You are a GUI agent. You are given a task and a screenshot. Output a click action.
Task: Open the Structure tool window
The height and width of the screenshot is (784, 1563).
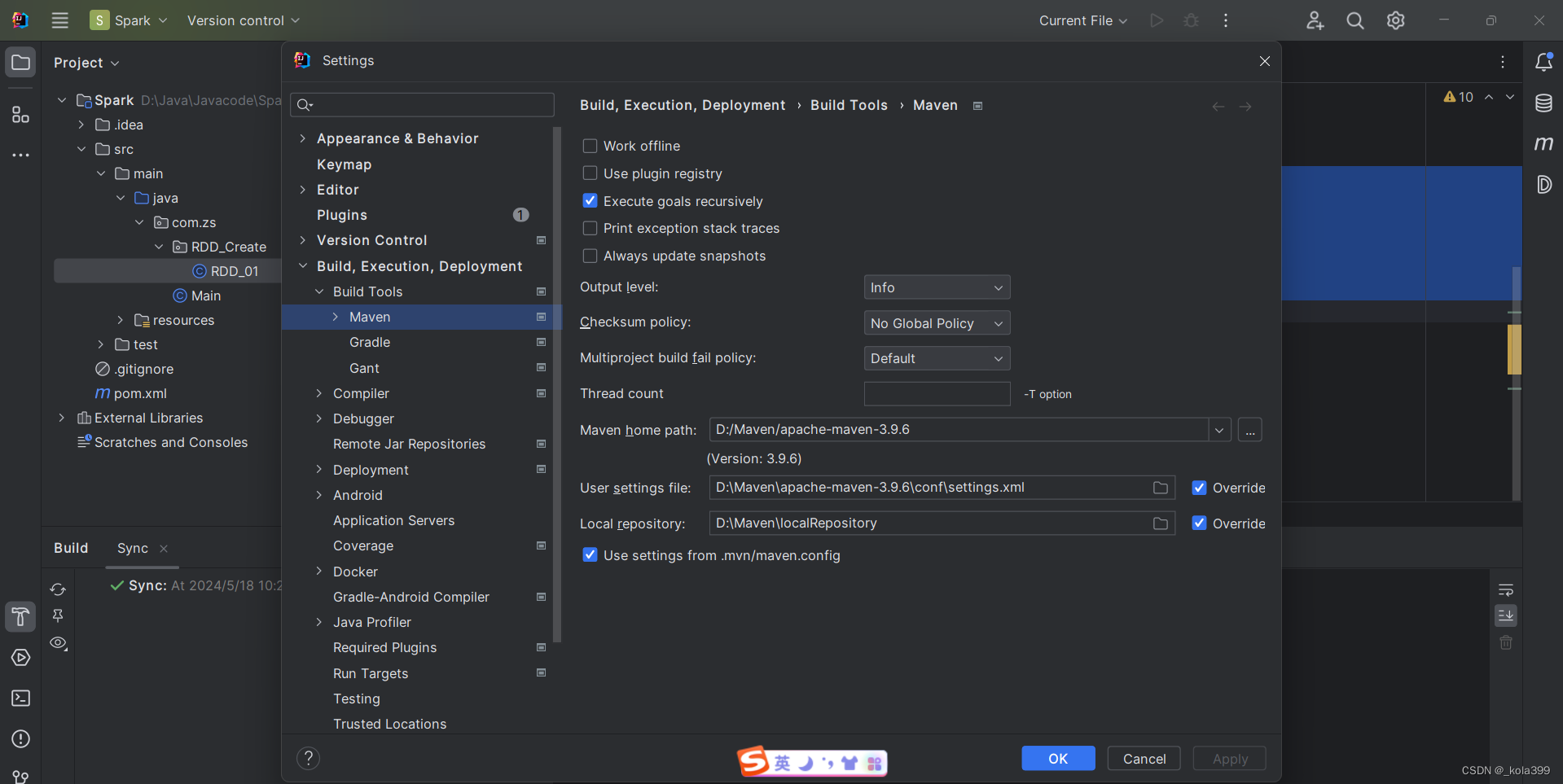(x=20, y=114)
